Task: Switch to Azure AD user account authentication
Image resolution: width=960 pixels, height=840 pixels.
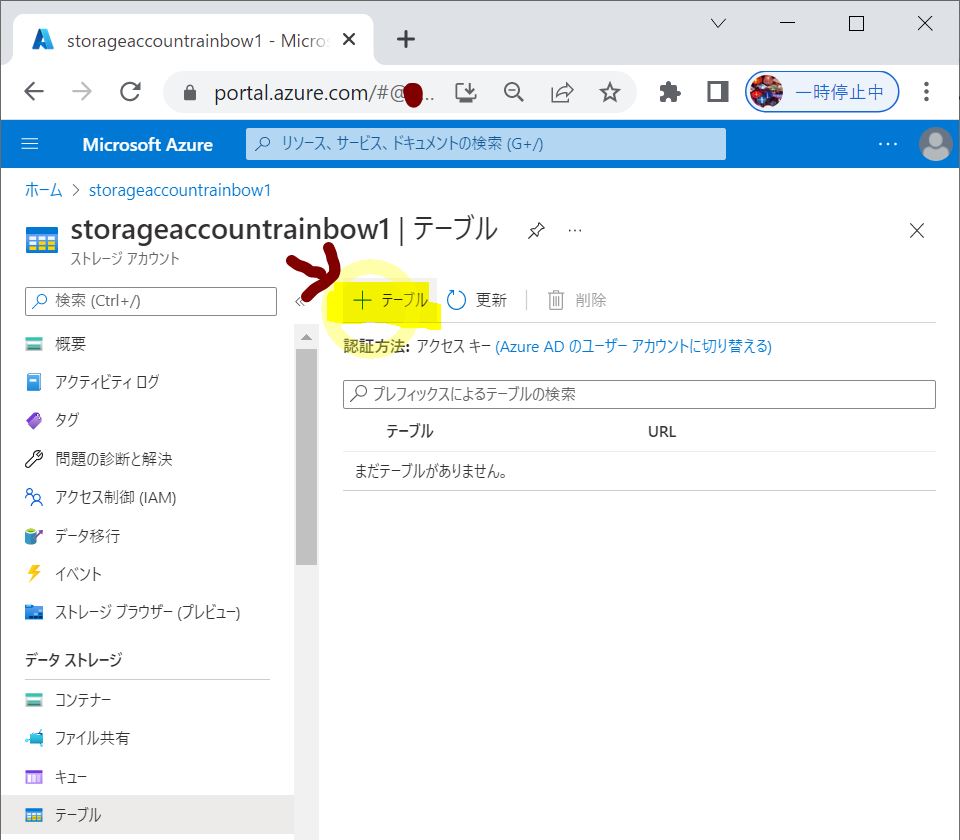Action: click(x=633, y=347)
